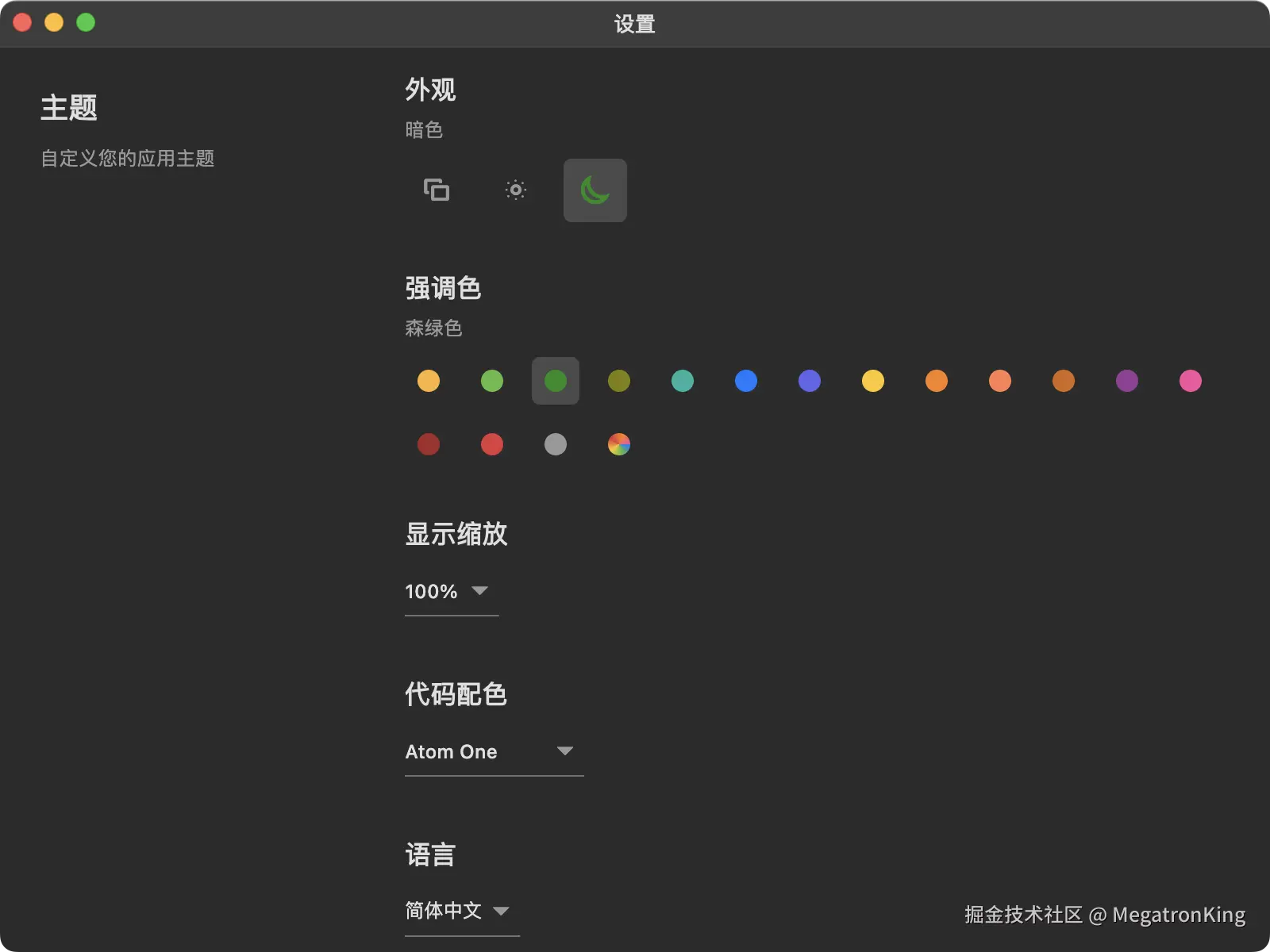Switch accent color to blue
1270x952 pixels.
746,381
